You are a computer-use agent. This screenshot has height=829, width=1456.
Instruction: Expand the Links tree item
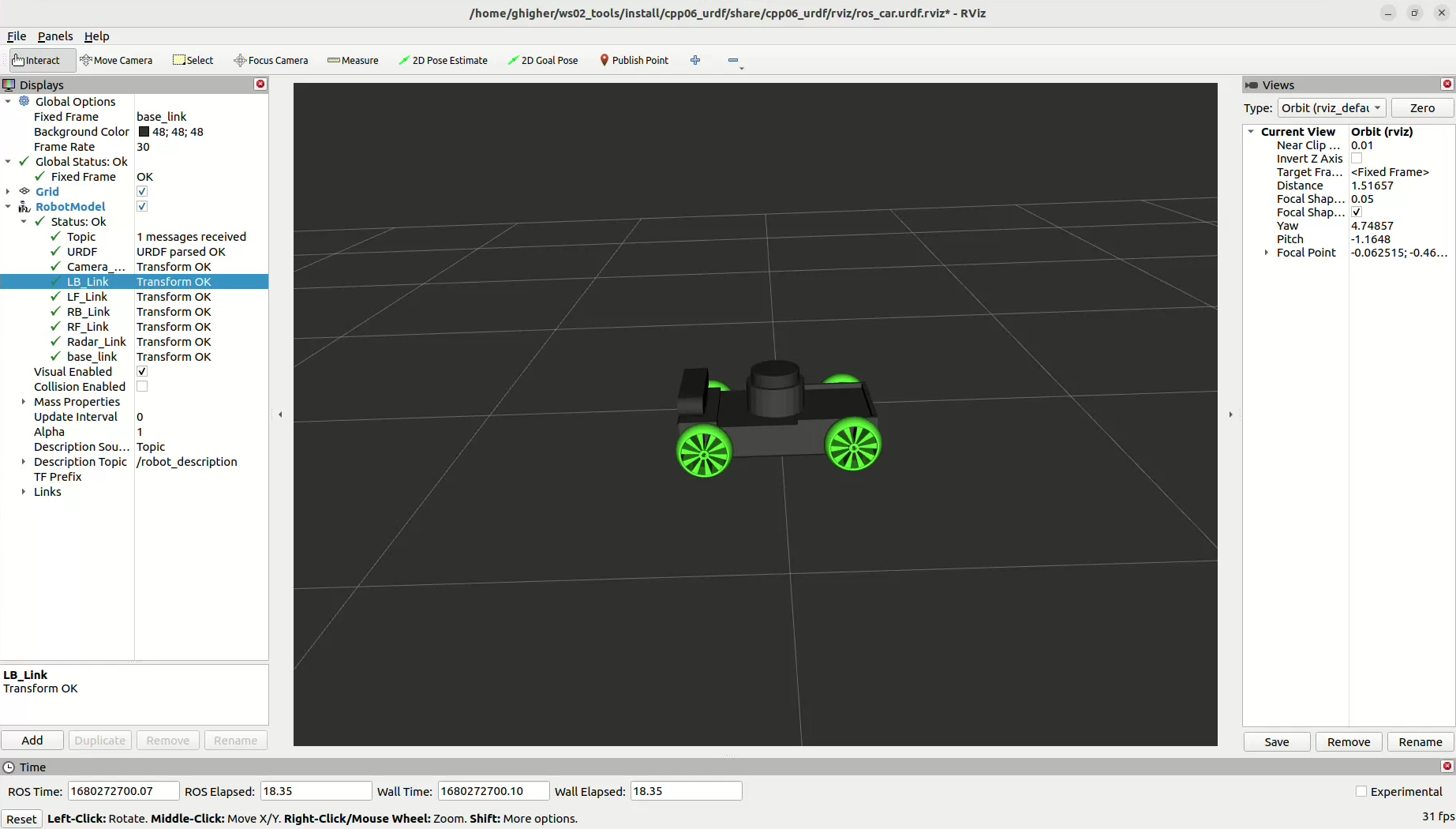(x=24, y=492)
